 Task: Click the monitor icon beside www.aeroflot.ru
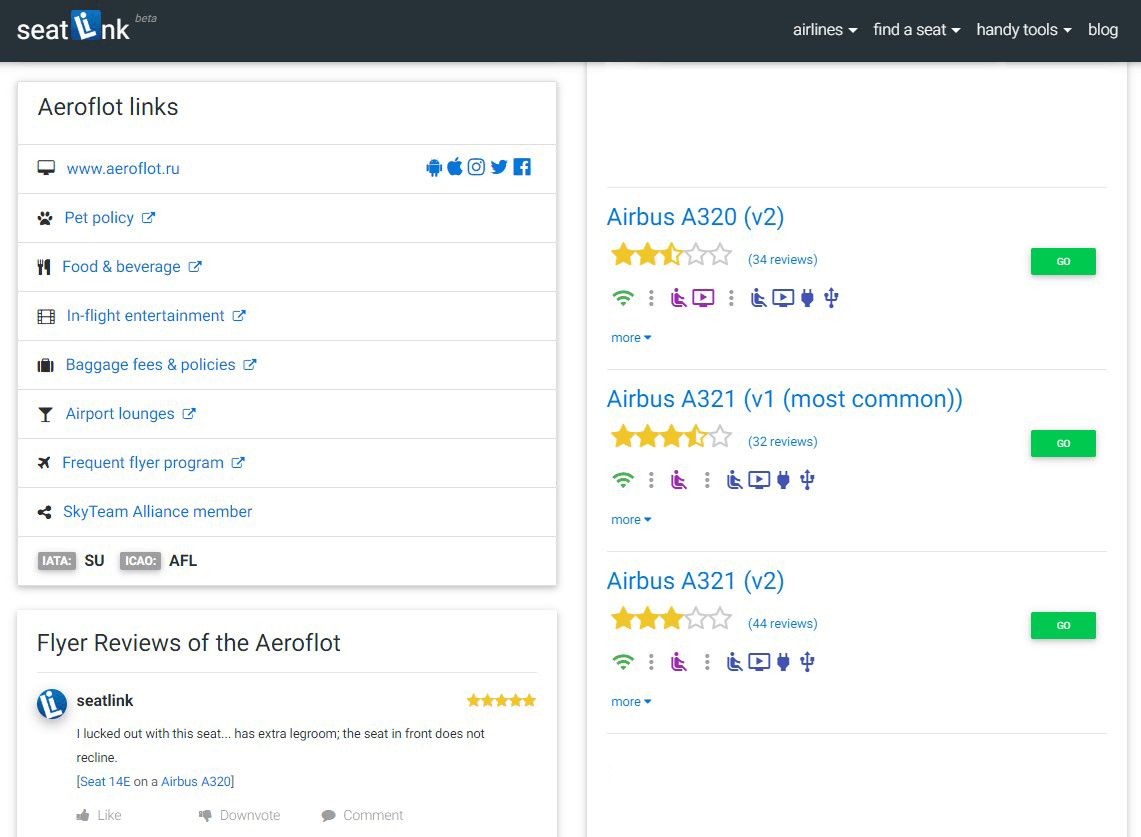46,168
